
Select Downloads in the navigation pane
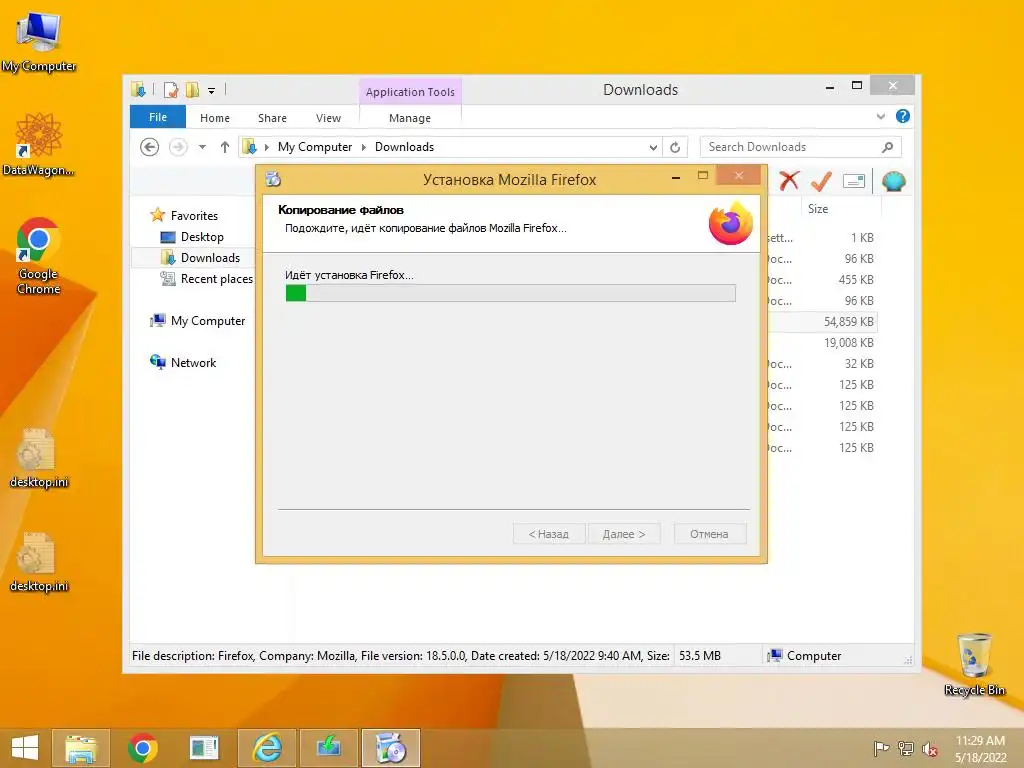[210, 257]
